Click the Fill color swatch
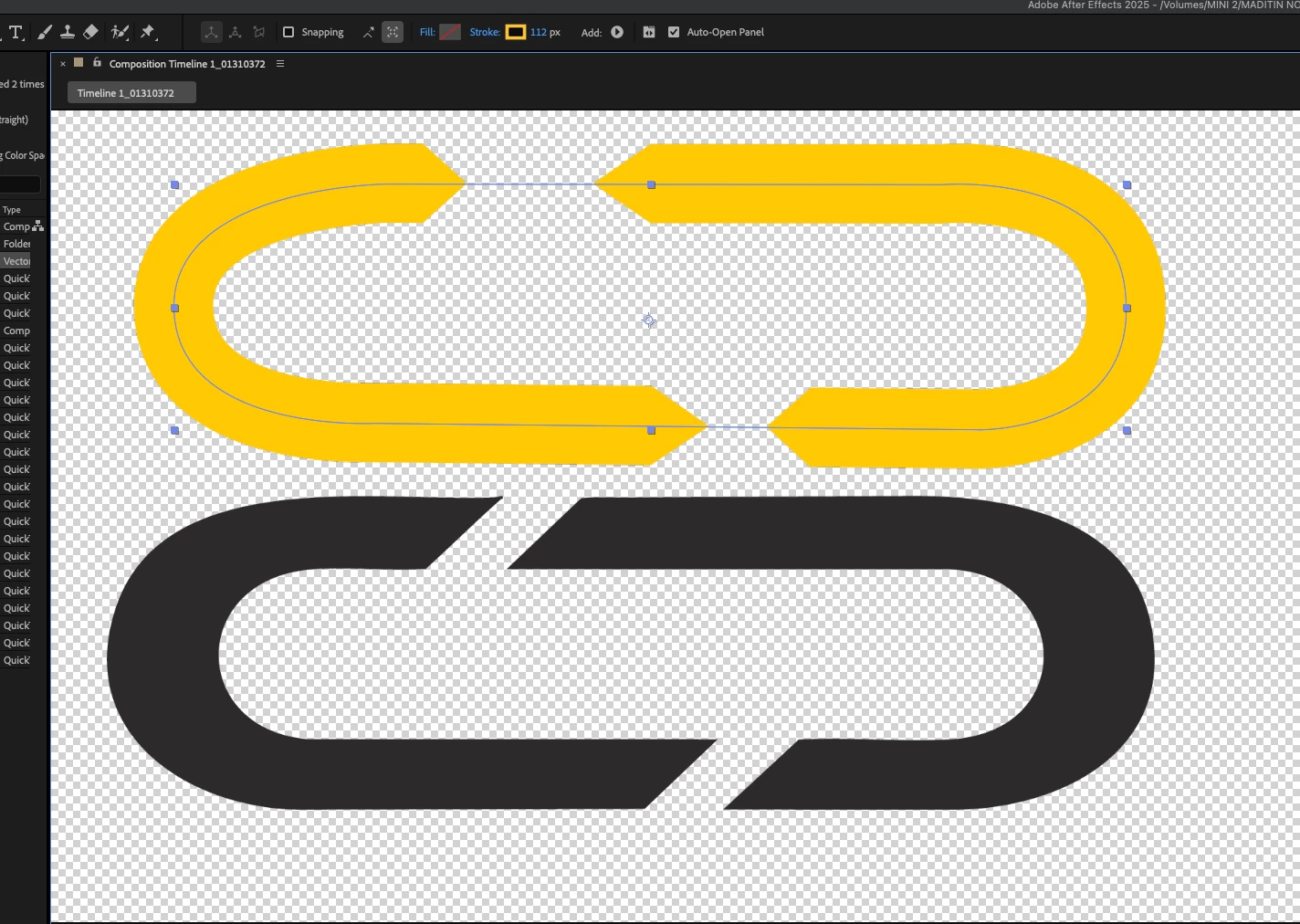The width and height of the screenshot is (1300, 924). (450, 32)
